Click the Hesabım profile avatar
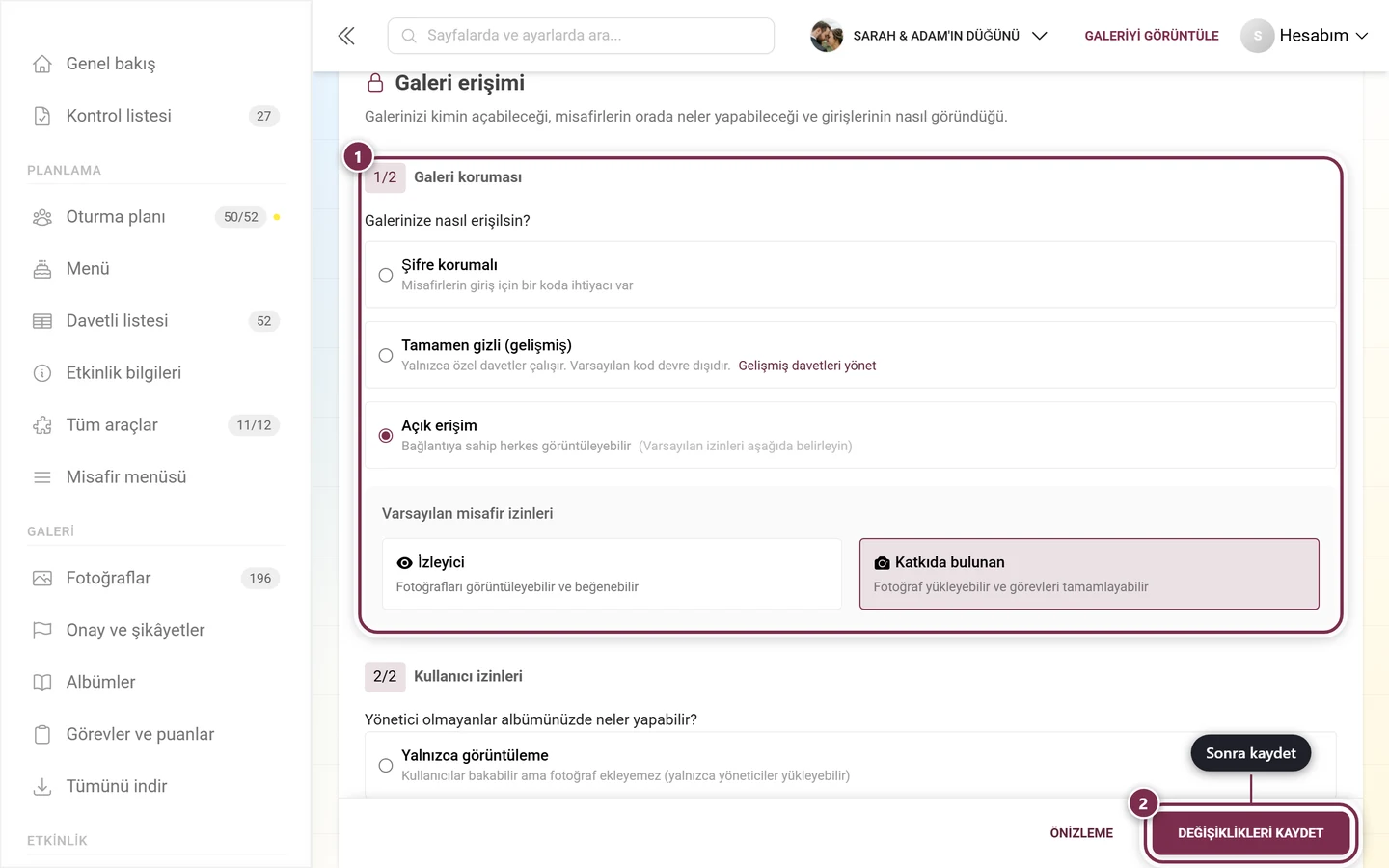The height and width of the screenshot is (868, 1389). (1257, 36)
